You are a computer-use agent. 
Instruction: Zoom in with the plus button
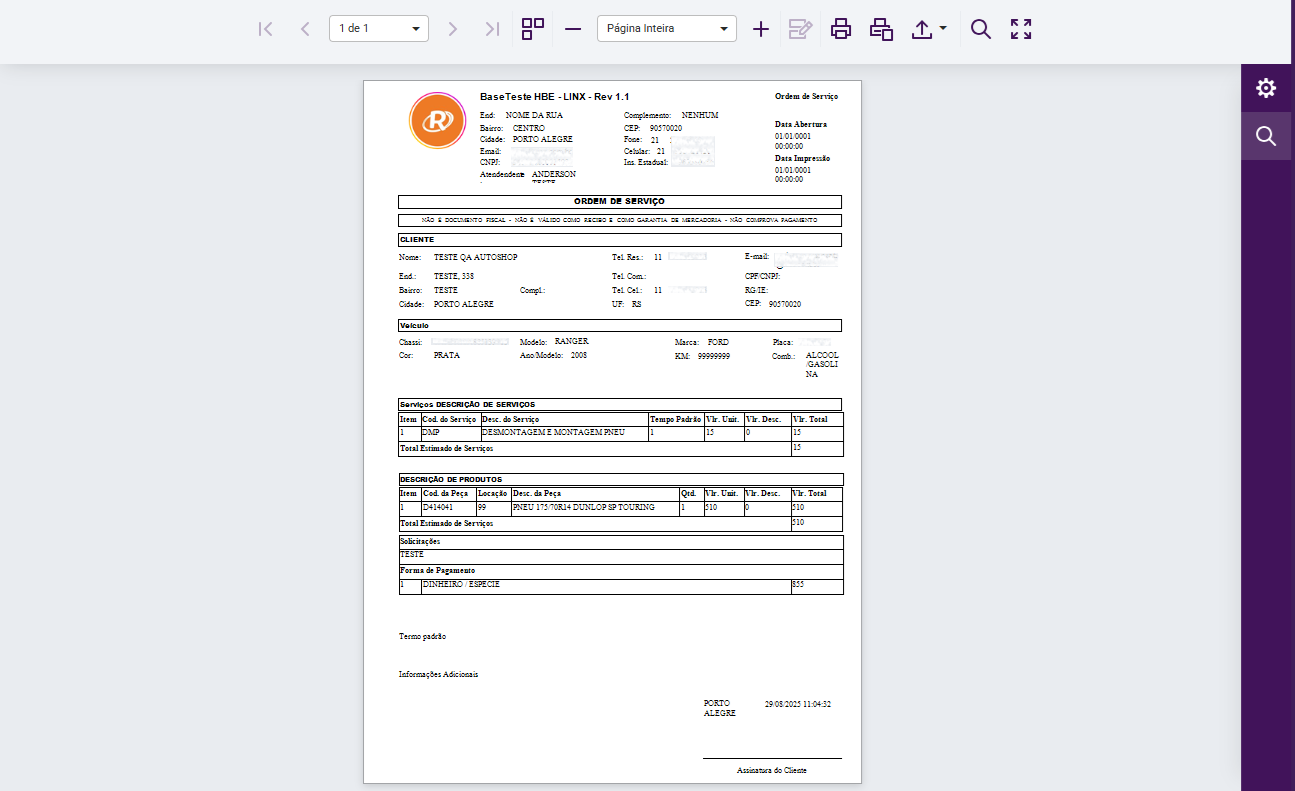pyautogui.click(x=761, y=29)
